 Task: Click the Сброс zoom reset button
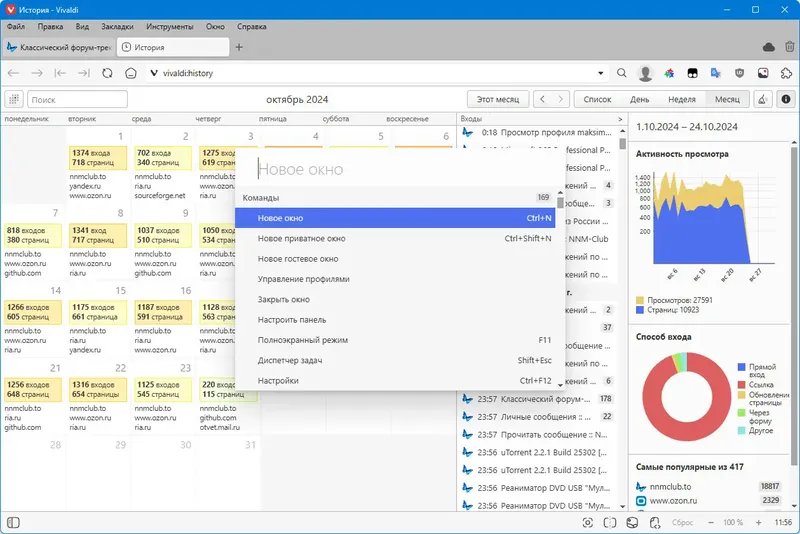[x=682, y=522]
